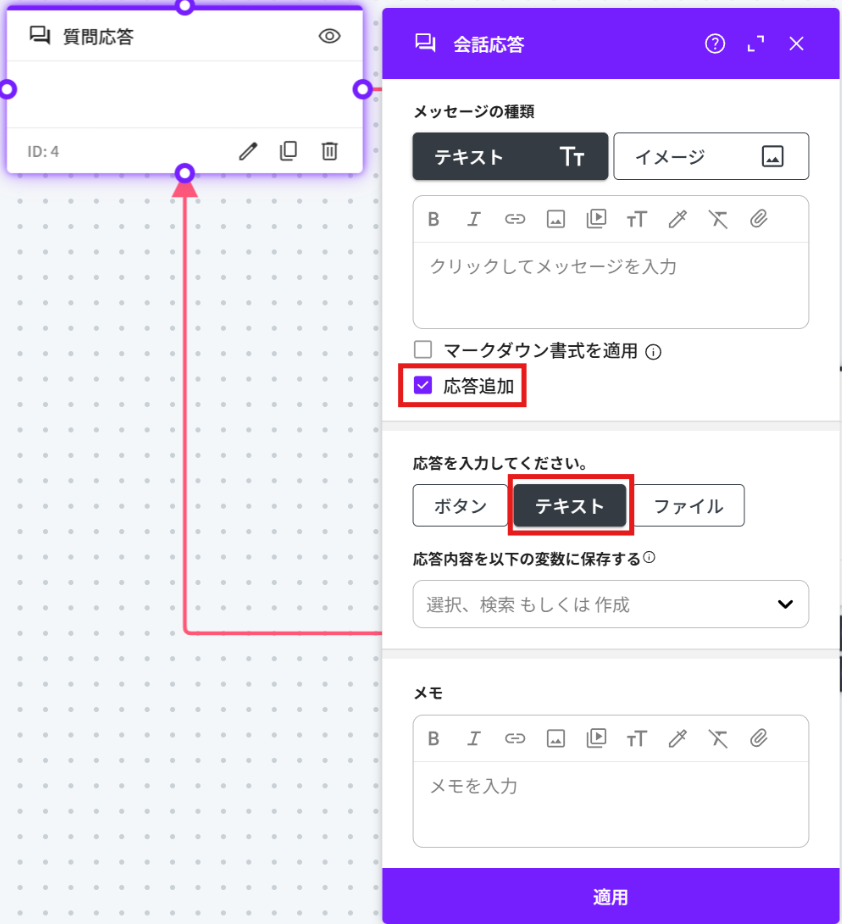Click the edit pencil icon on node ID 4
842x924 pixels.
(x=248, y=151)
